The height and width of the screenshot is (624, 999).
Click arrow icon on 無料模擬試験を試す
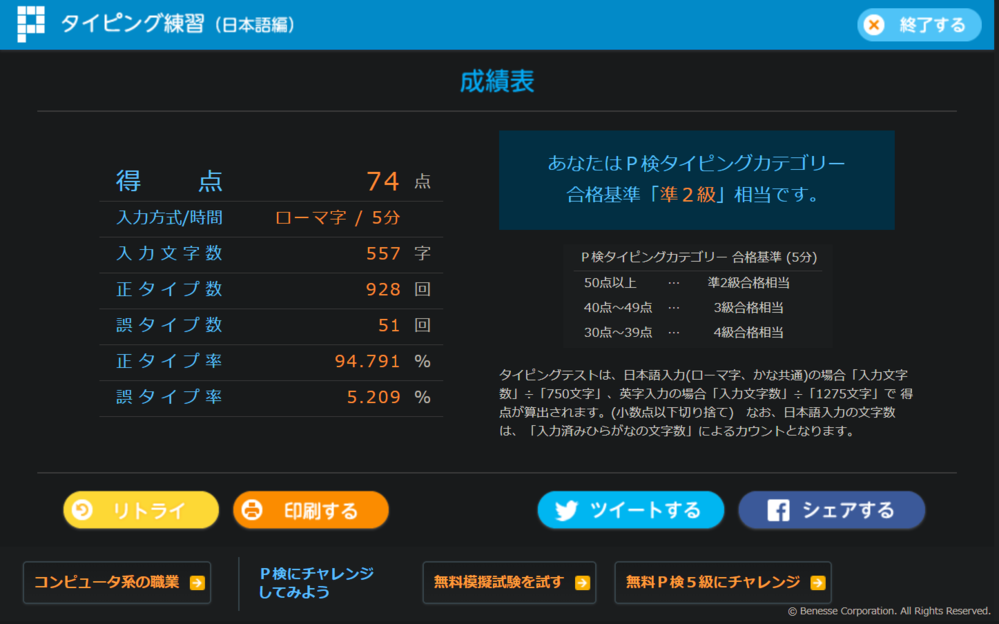[x=582, y=583]
